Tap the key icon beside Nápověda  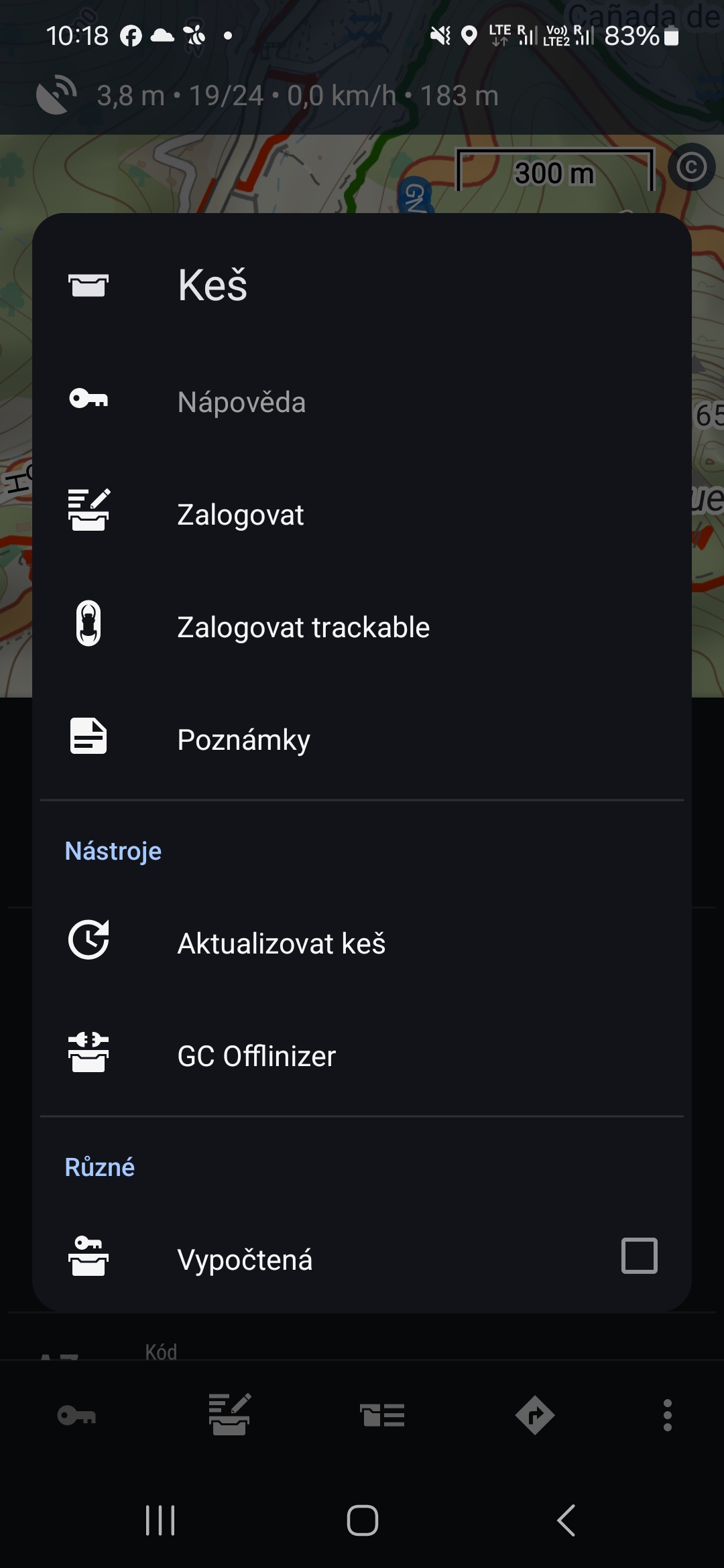point(88,399)
